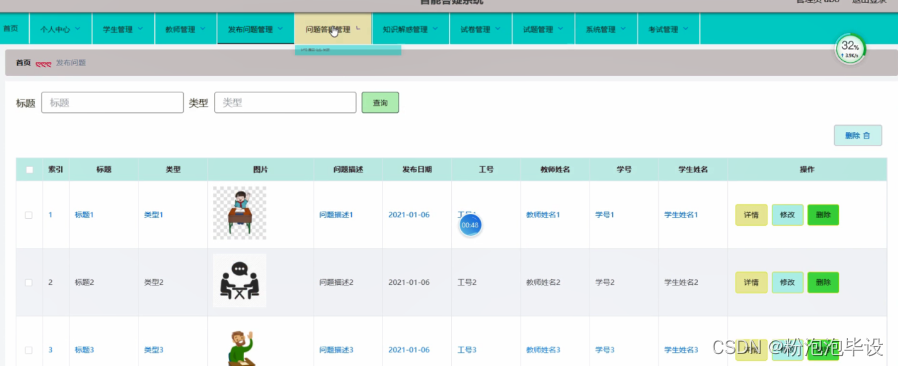Click the bulk 删除 button with the trash icon

(858, 136)
